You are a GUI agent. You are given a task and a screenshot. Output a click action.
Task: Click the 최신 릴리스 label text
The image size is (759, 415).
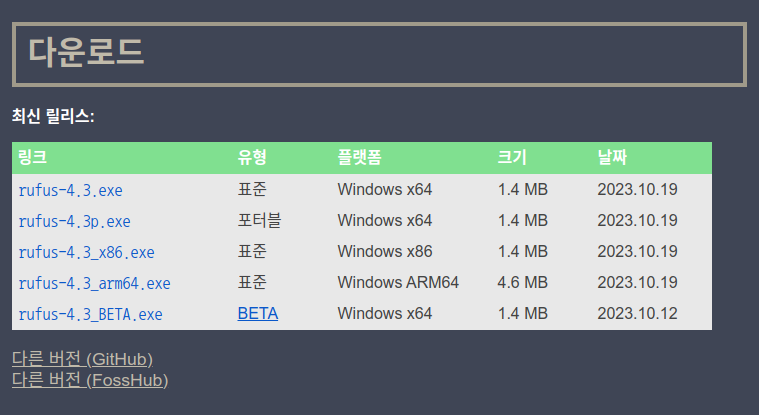[53, 117]
